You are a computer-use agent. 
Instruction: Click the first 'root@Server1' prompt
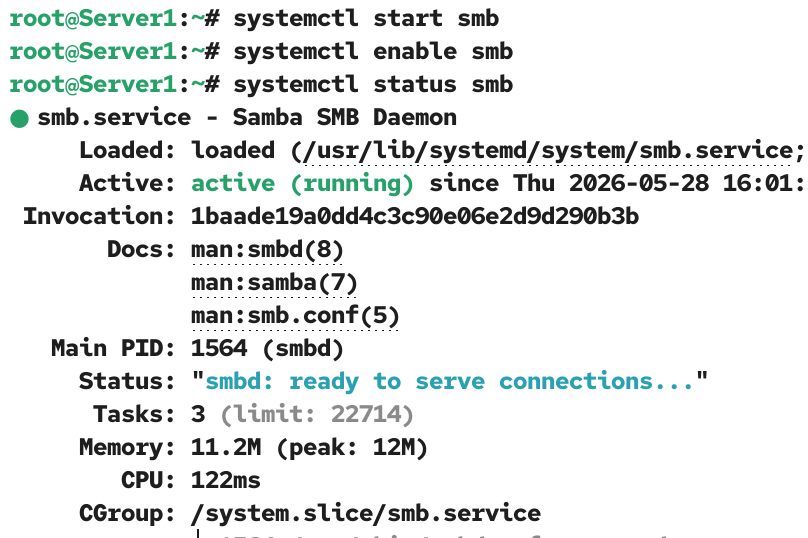pos(94,19)
